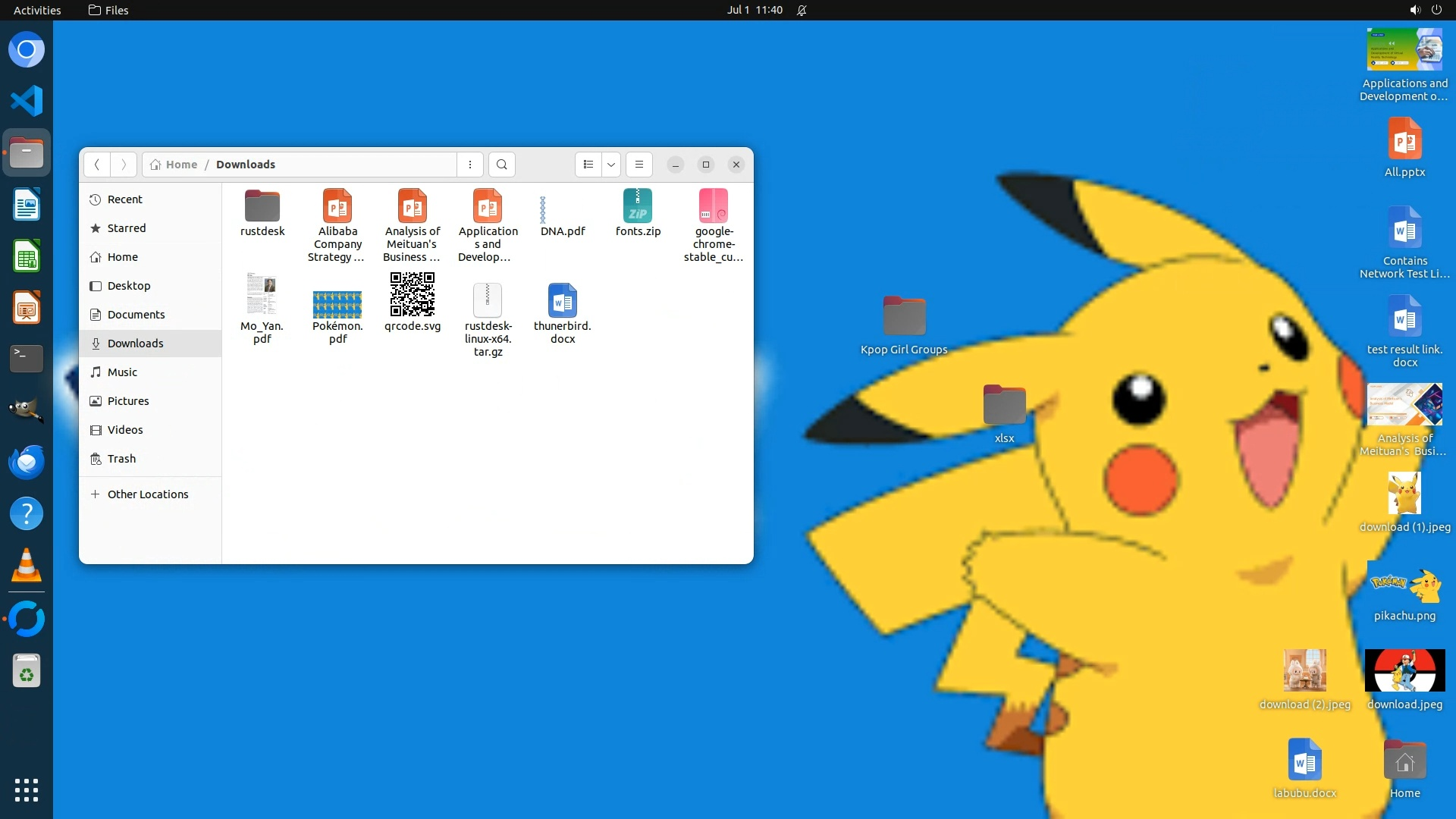Select the qrcode.svg thumbnail
Viewport: 1456px width, 819px height.
[x=412, y=294]
